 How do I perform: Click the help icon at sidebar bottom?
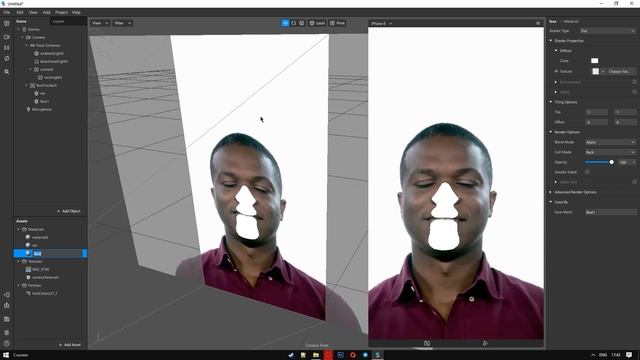(x=7, y=344)
